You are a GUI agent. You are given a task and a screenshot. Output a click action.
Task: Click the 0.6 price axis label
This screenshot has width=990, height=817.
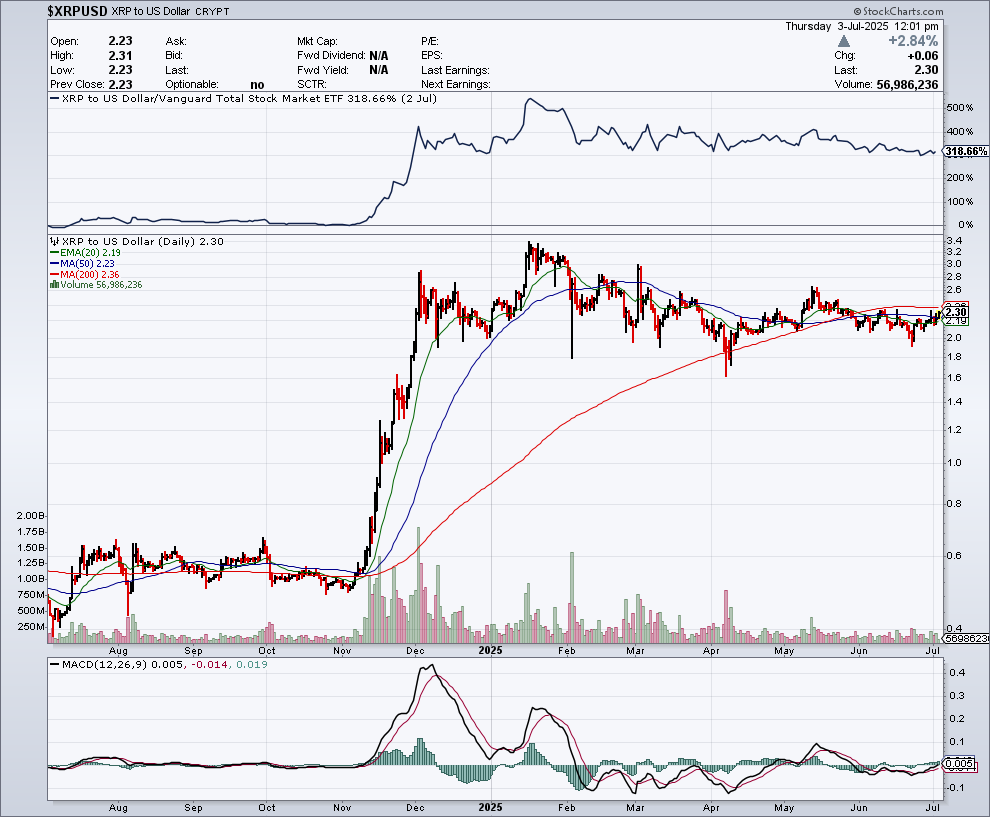[x=954, y=556]
